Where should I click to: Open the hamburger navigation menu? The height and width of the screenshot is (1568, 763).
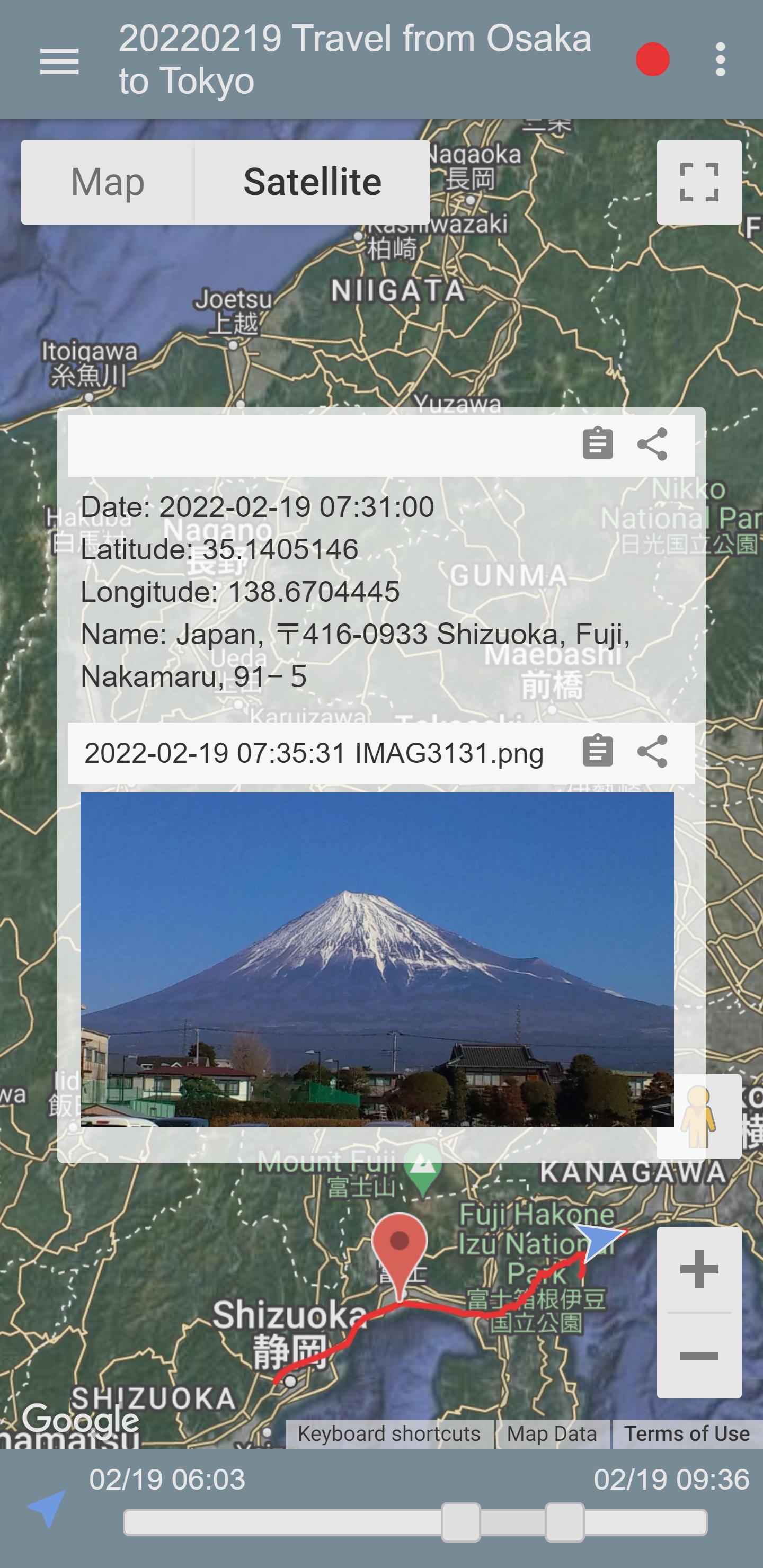click(59, 61)
